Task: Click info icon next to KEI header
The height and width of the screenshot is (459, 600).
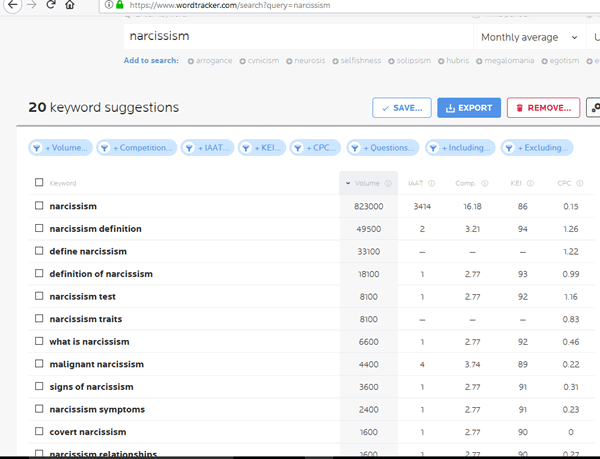Action: [530, 183]
